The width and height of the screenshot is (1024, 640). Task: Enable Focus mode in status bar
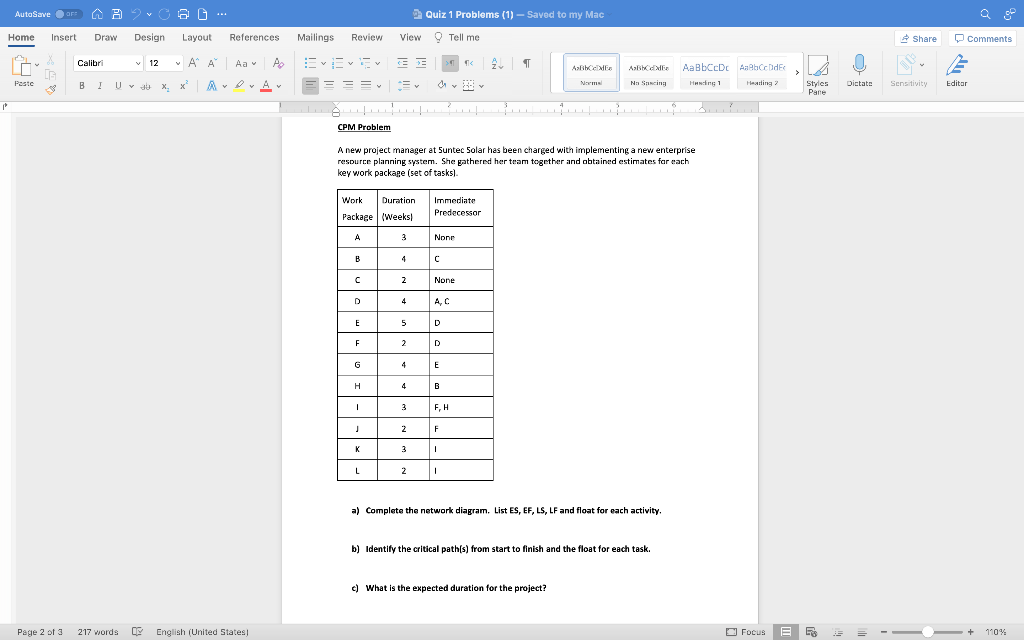tap(746, 632)
